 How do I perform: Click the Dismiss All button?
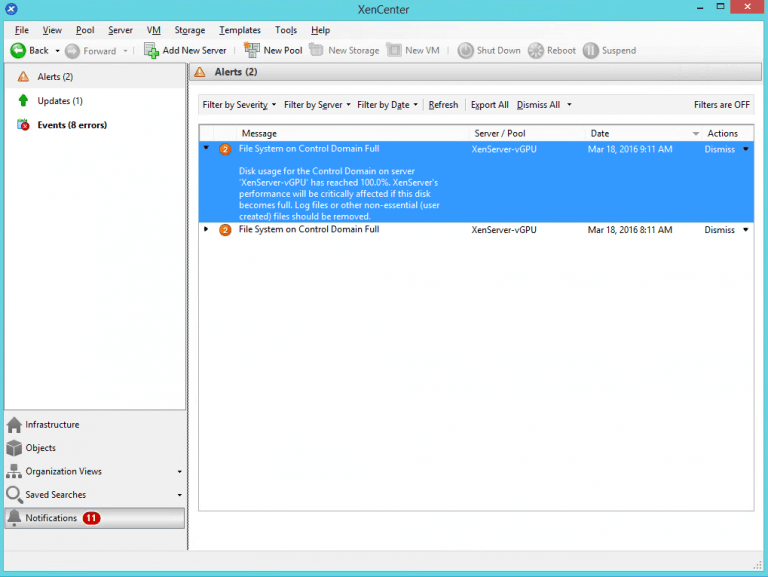click(538, 105)
